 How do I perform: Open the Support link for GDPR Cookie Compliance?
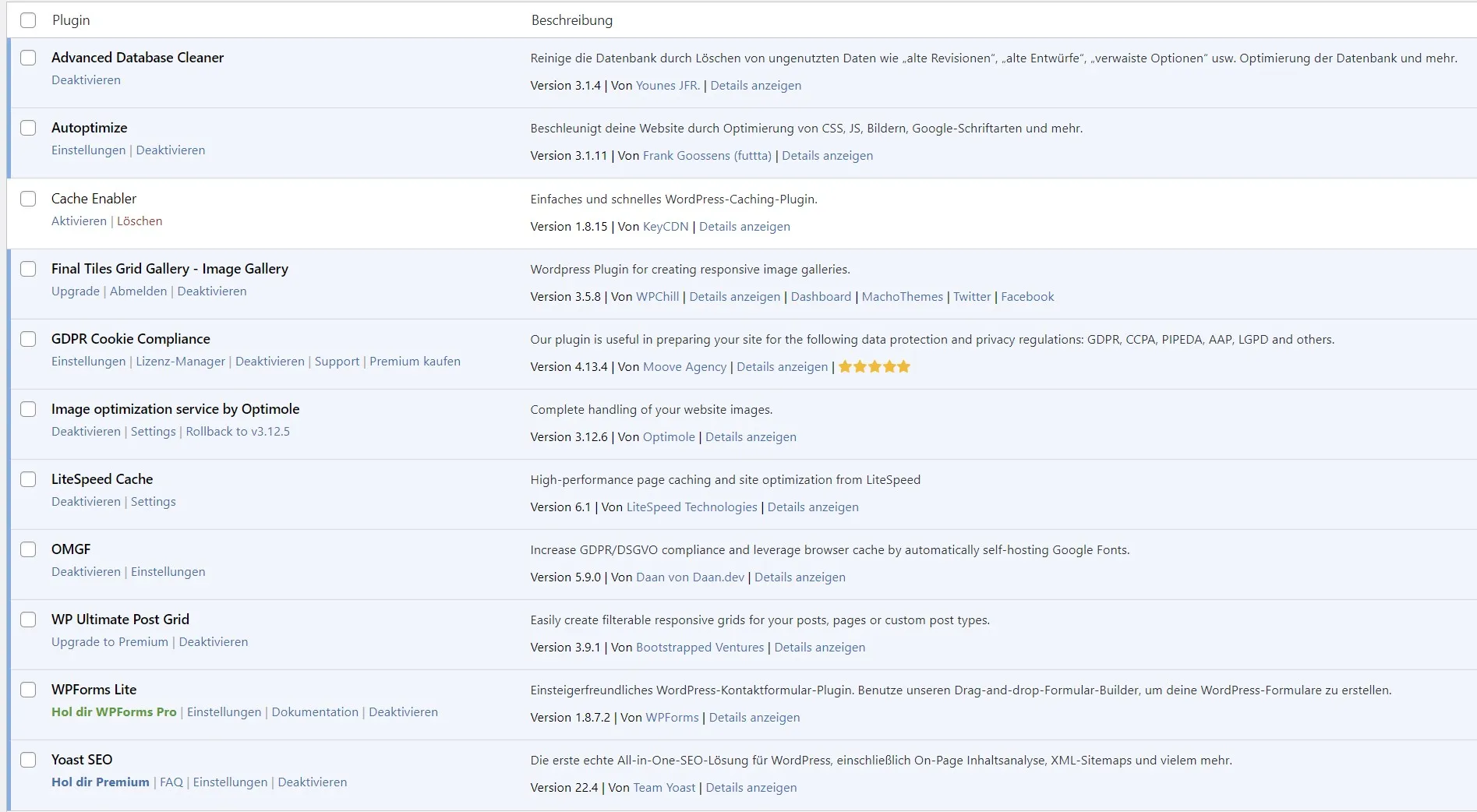click(337, 362)
